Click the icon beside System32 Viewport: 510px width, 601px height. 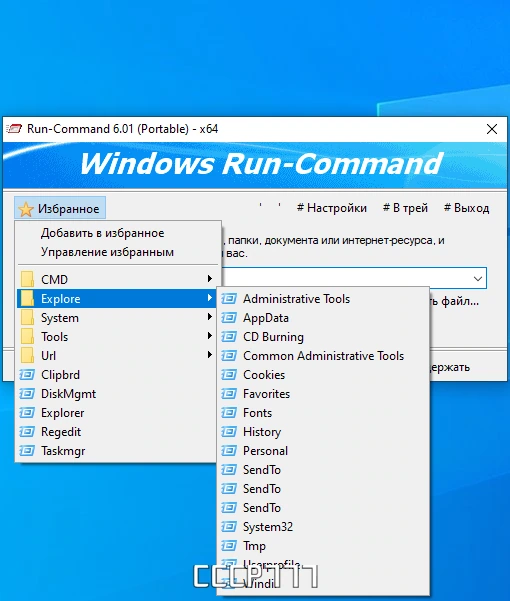click(229, 527)
